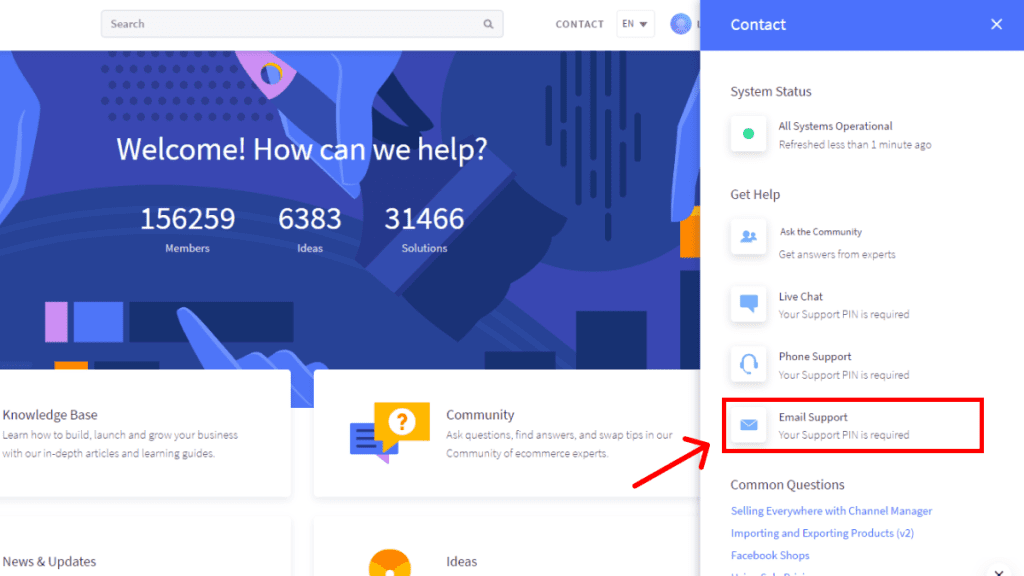
Task: Follow the Facebook Shops link
Action: tap(770, 555)
